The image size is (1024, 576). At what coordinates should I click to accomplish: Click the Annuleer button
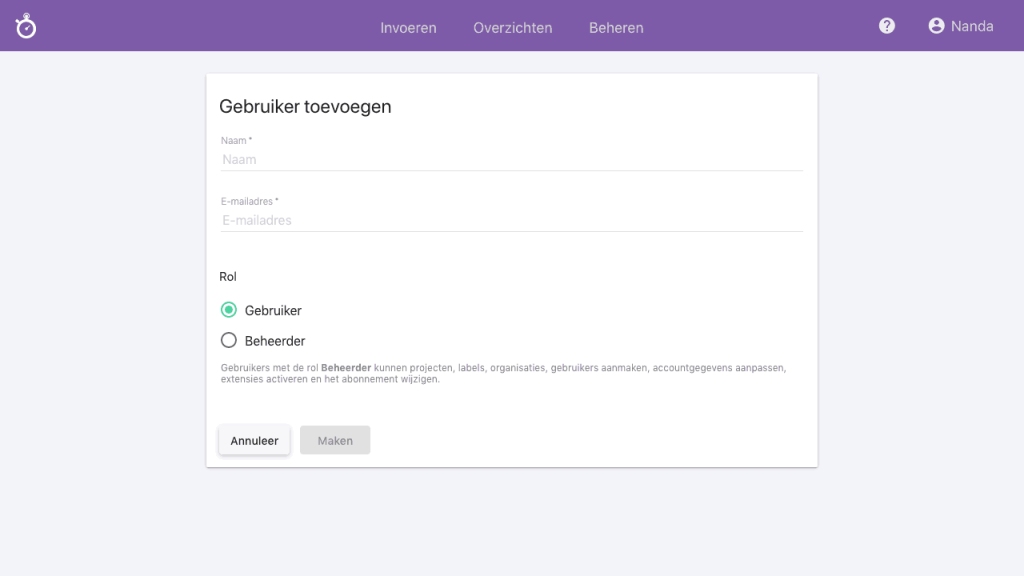coord(254,440)
